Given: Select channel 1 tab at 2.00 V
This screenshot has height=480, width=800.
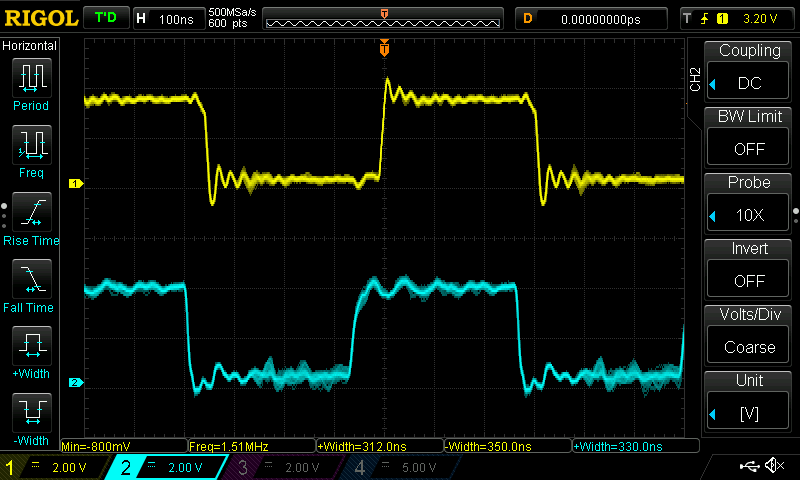Looking at the screenshot, I should (x=55, y=467).
